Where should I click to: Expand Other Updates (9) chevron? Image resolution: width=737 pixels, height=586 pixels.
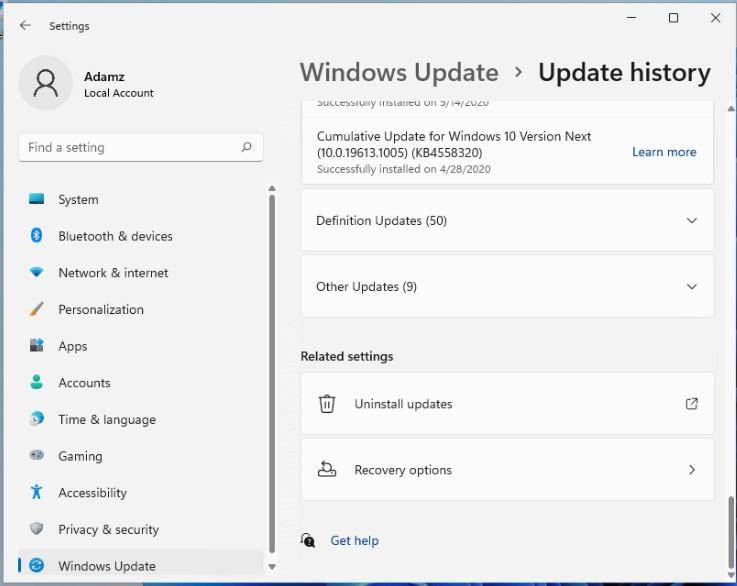(691, 286)
